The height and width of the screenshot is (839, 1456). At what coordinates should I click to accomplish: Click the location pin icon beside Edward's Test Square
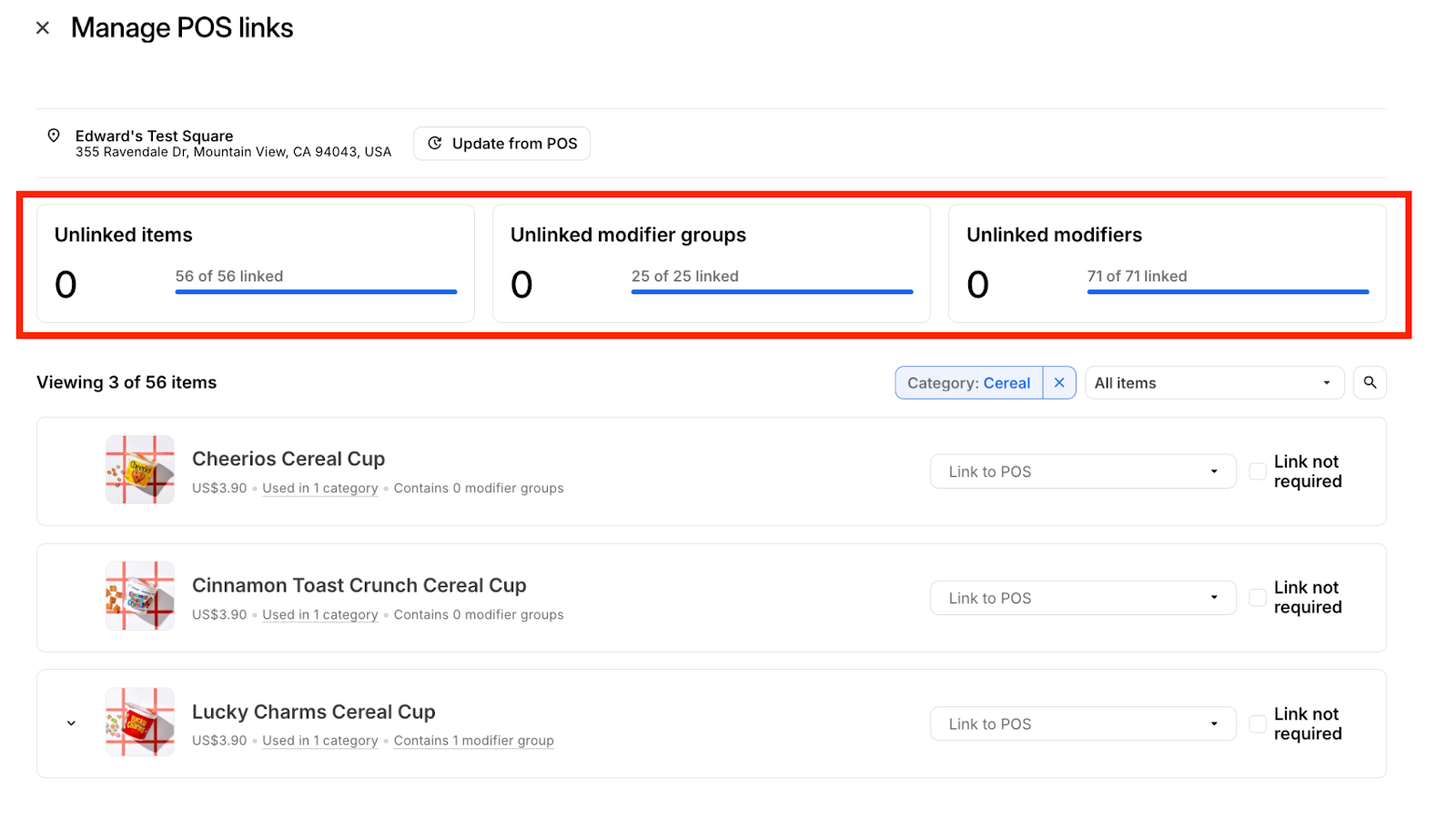point(54,136)
